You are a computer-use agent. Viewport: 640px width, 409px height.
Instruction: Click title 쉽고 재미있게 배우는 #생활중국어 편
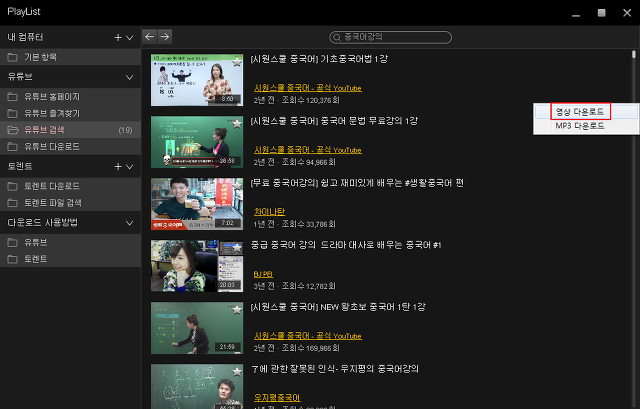pos(357,183)
